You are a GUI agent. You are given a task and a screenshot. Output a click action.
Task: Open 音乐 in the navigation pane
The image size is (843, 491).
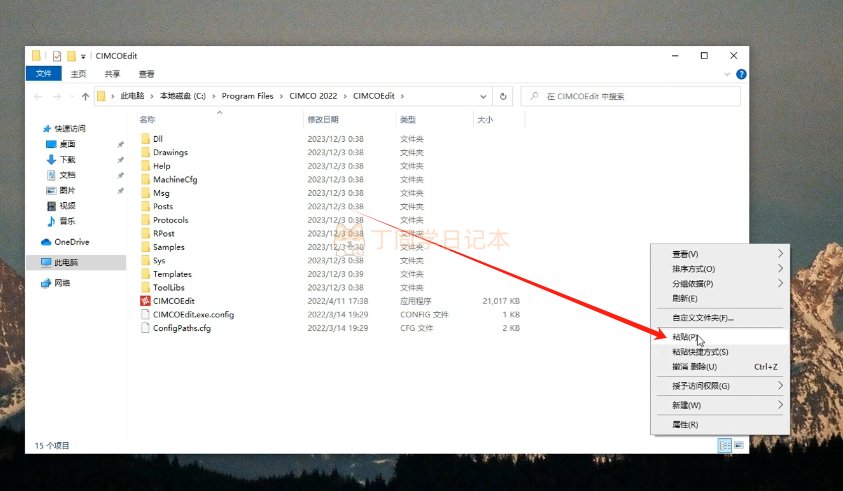[67, 221]
